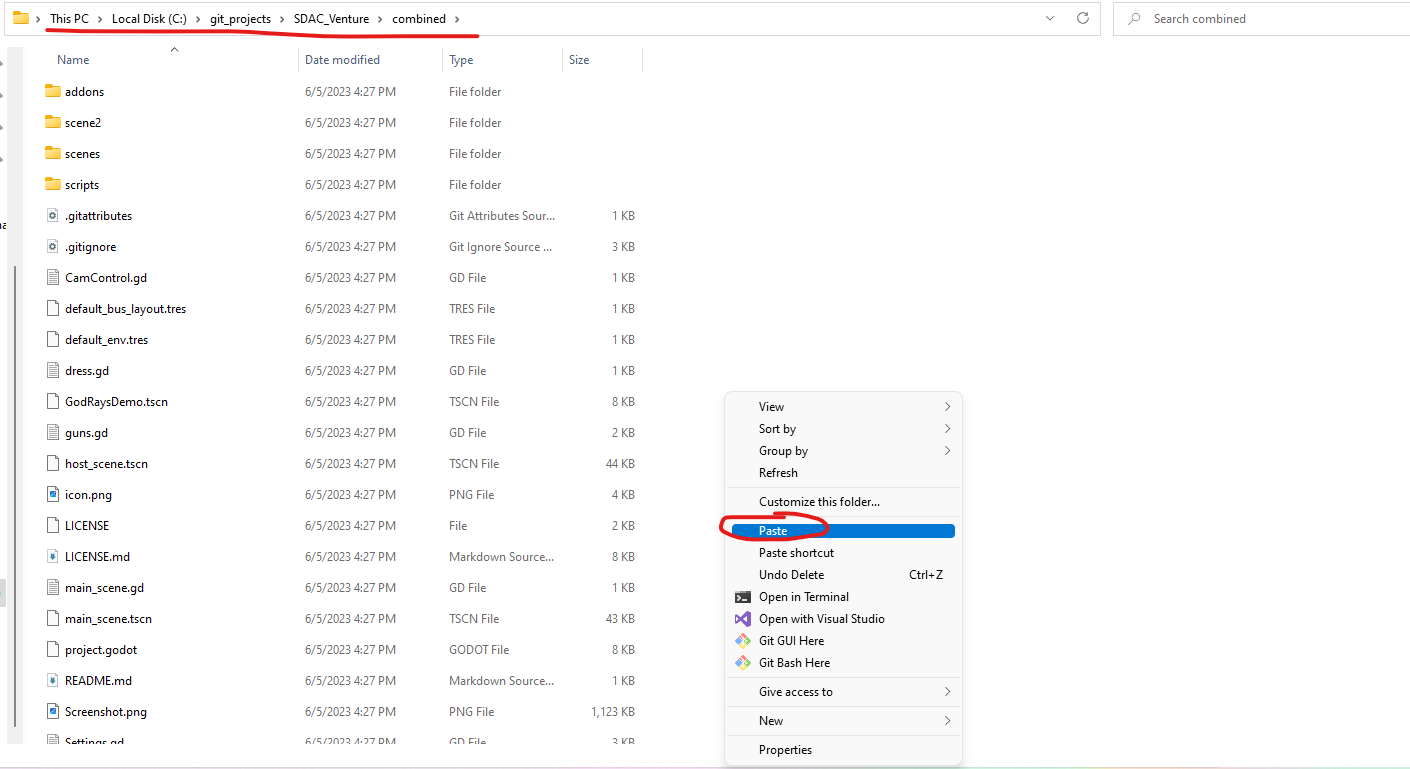Select the default_bus_layout.tres file name
The width and height of the screenshot is (1410, 769).
[x=125, y=309]
